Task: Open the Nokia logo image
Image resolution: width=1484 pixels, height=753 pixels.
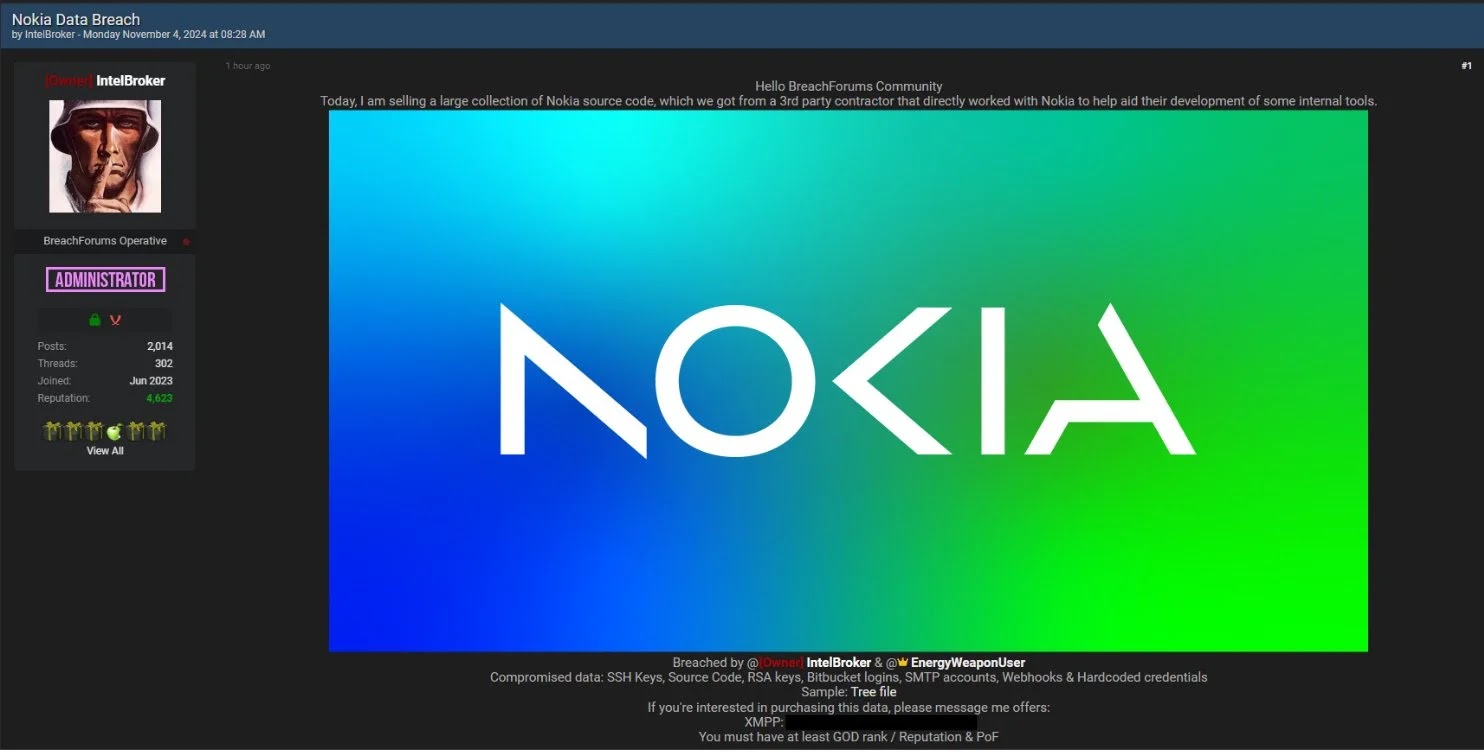Action: (x=848, y=381)
